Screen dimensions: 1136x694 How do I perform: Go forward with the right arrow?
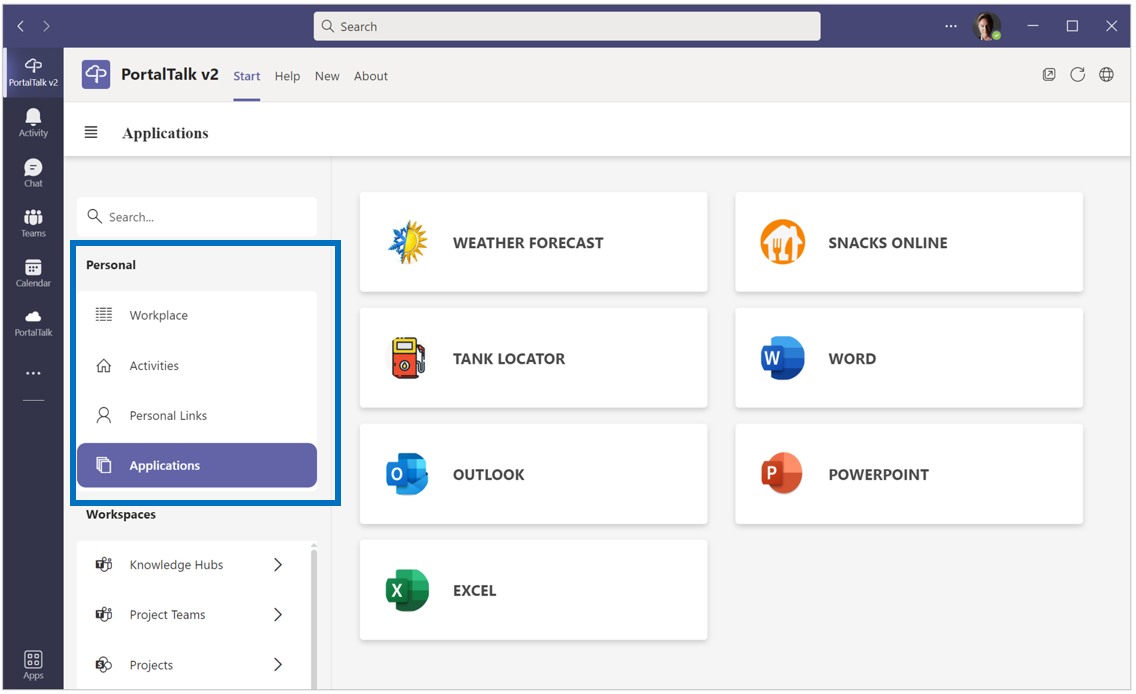(x=46, y=26)
